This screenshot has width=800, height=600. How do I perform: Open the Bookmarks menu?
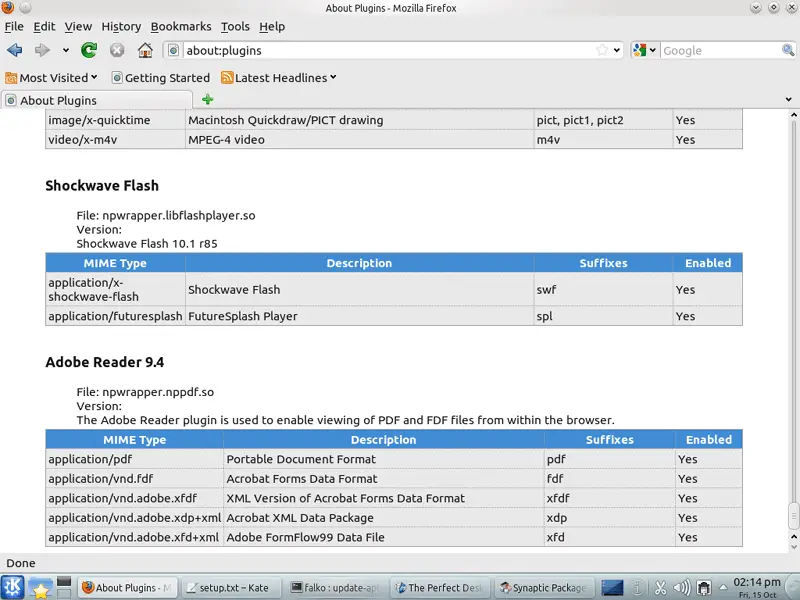point(181,27)
